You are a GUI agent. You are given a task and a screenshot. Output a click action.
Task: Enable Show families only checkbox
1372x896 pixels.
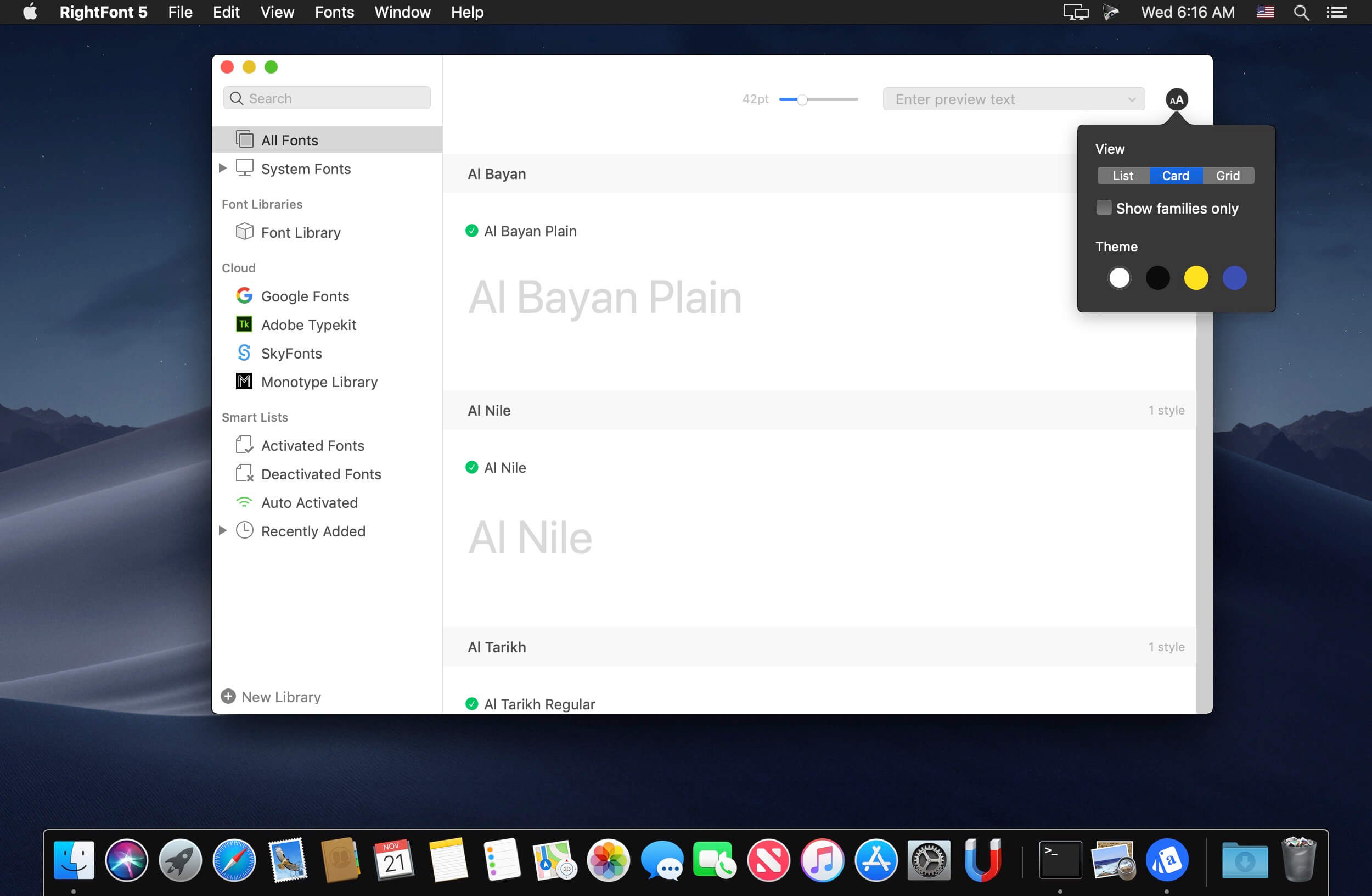(x=1104, y=208)
